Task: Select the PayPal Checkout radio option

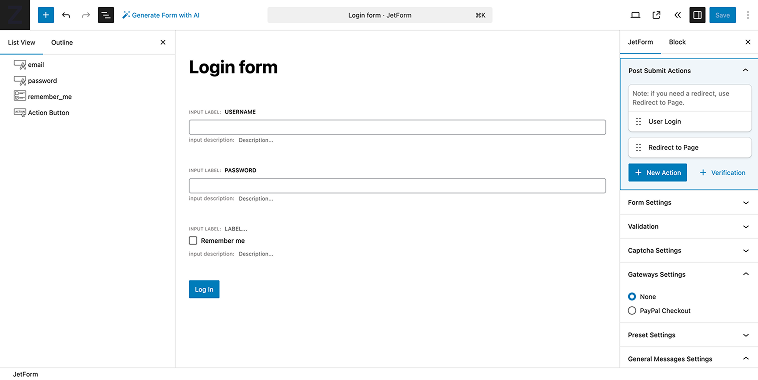Action: 632,310
